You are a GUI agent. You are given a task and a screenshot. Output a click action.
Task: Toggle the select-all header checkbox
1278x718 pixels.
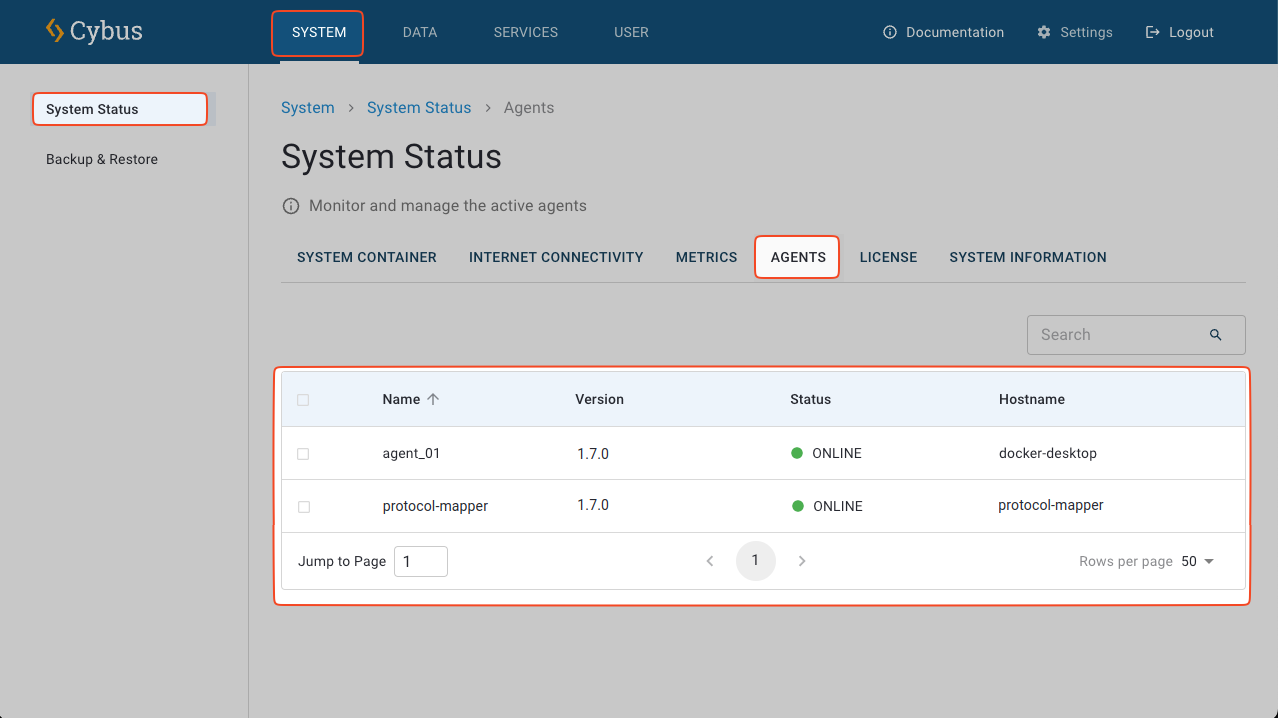[303, 400]
